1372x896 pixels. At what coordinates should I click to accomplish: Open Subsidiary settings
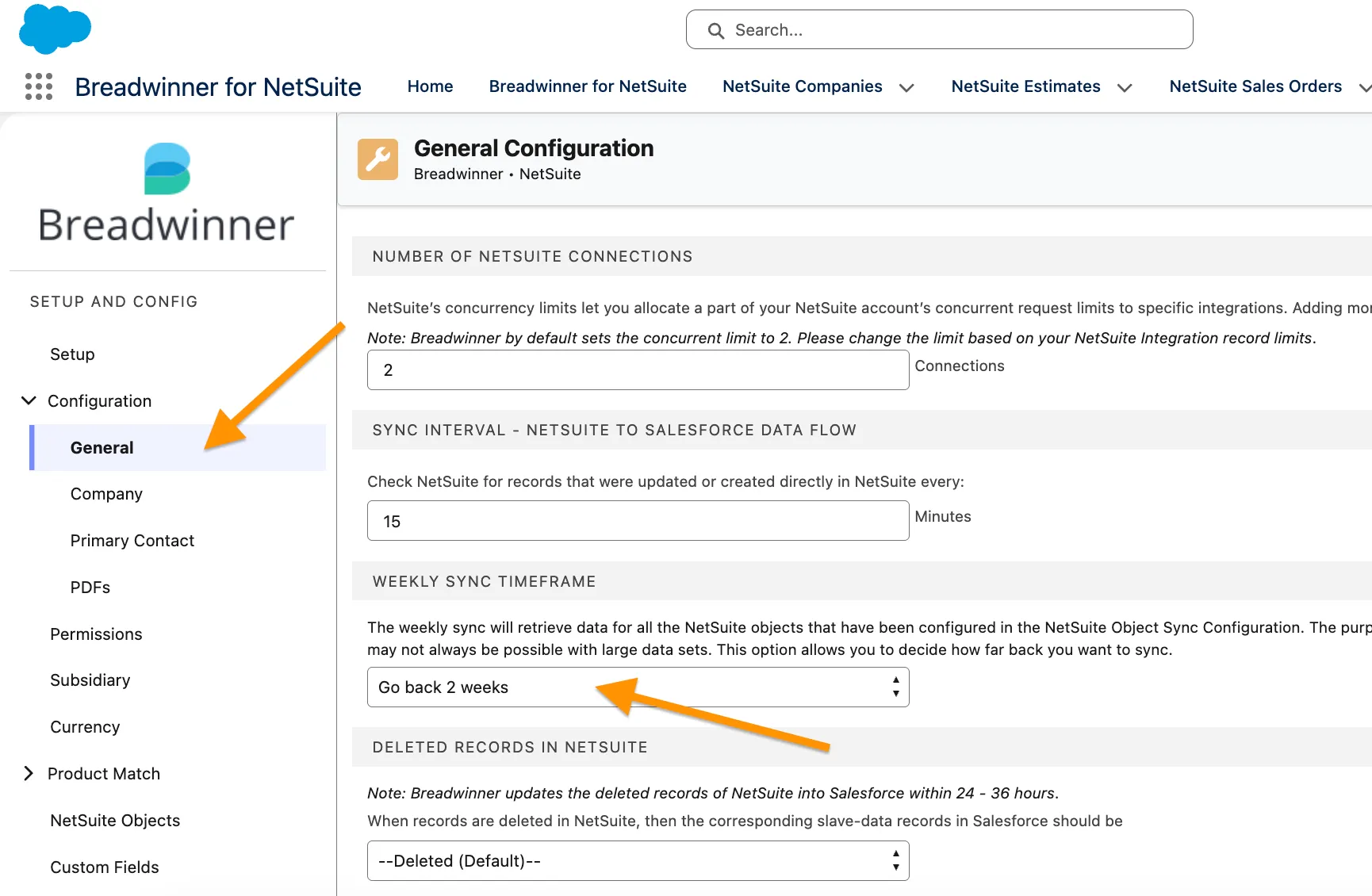point(90,680)
